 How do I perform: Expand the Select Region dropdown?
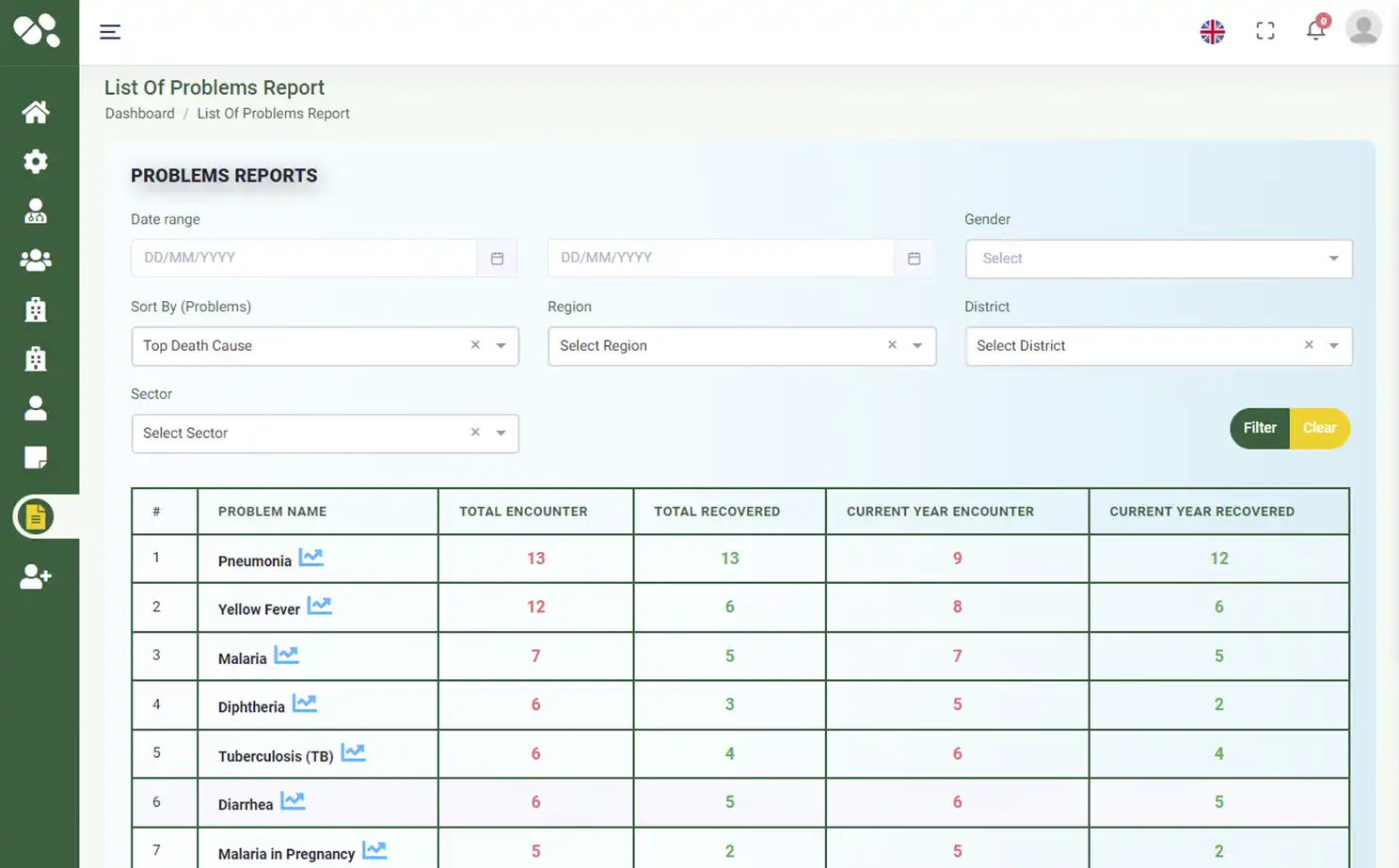pyautogui.click(x=917, y=346)
